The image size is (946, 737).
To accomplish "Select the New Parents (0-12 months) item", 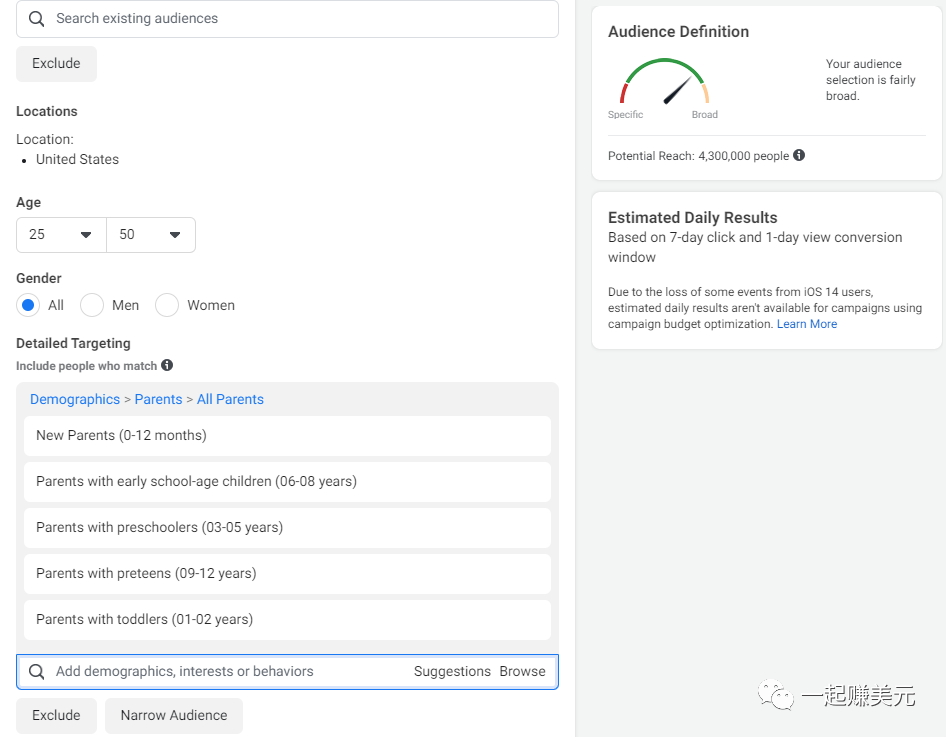I will pos(287,436).
